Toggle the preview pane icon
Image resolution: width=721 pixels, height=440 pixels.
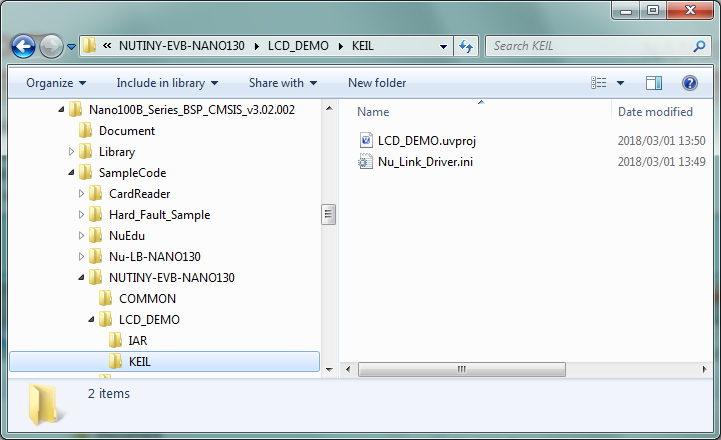tap(654, 83)
